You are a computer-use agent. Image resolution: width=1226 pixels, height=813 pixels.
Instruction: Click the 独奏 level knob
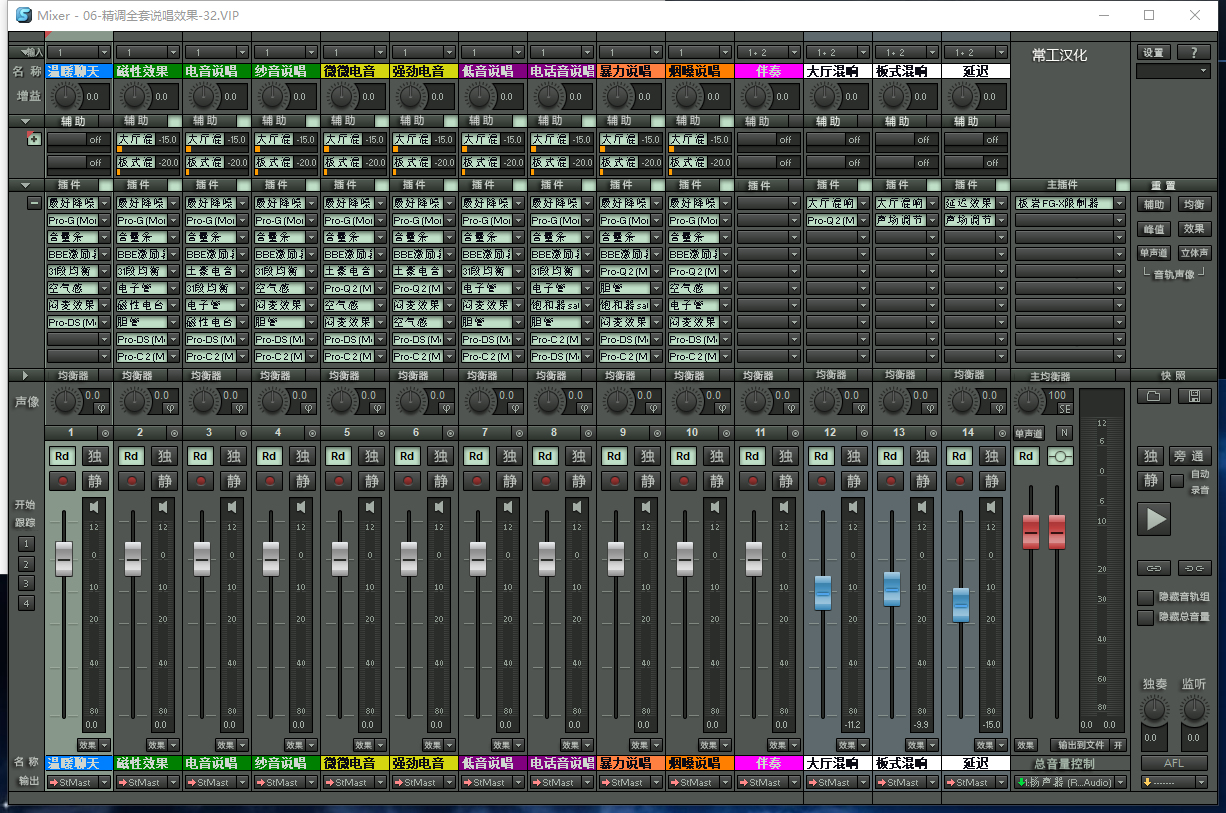1154,710
